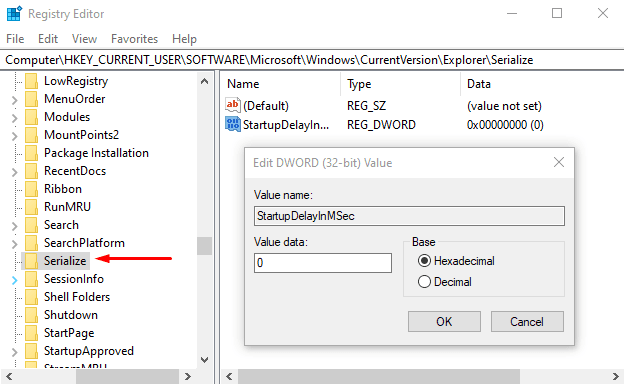Open the Favorites menu

coord(135,39)
